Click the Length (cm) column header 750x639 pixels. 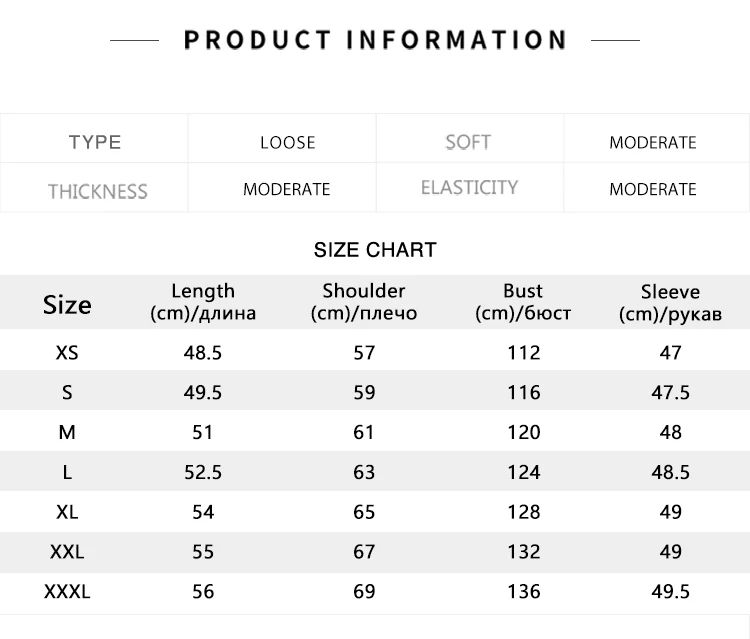point(203,302)
